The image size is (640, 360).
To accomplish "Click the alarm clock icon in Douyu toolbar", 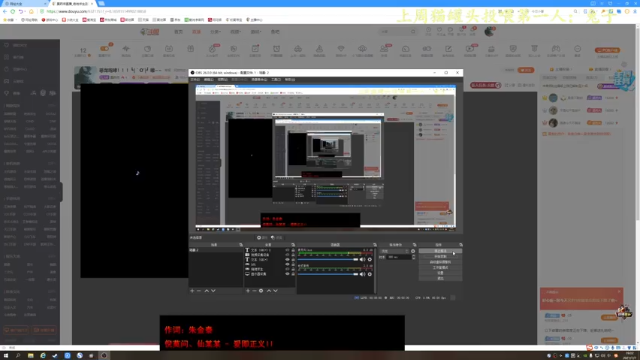I will click(276, 49).
